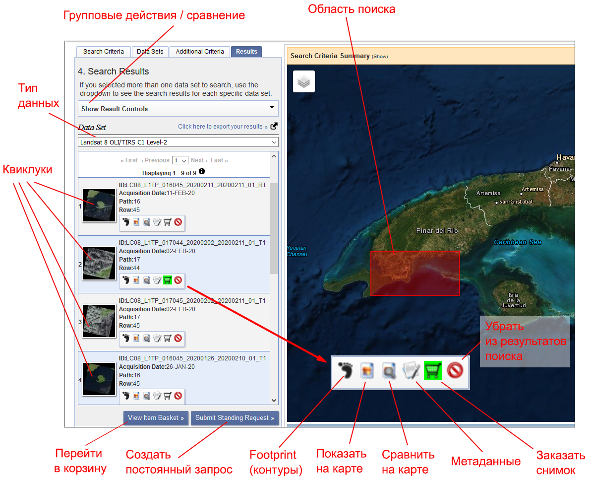Click Submit Standing Request button

[x=235, y=418]
